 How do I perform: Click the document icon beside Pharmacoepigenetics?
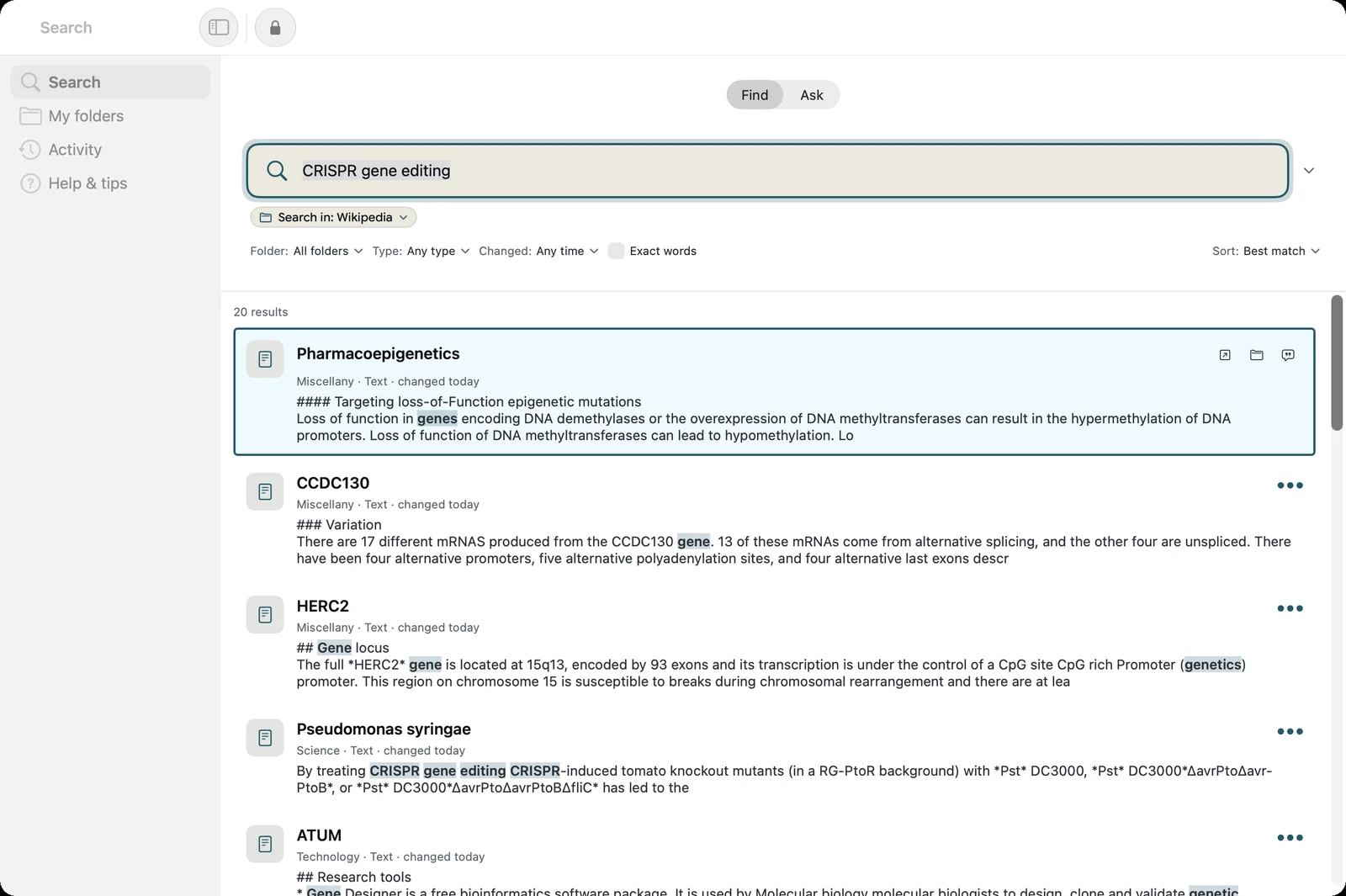pos(265,359)
